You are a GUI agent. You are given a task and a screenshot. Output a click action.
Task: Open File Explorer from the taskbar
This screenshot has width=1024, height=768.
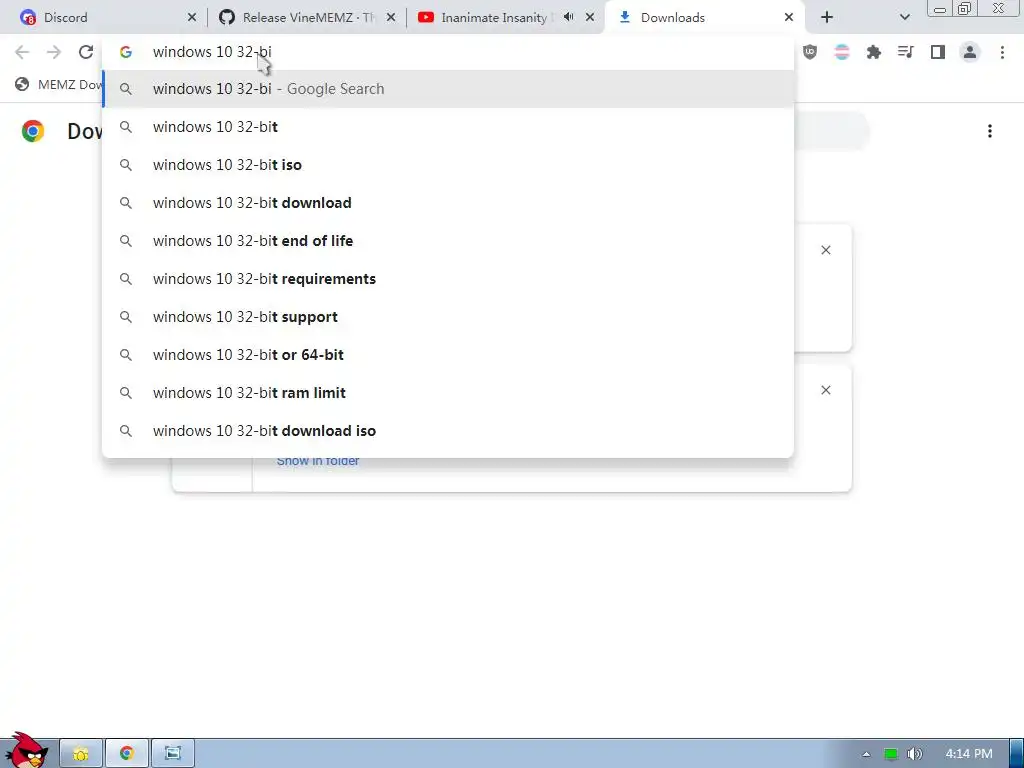[81, 753]
